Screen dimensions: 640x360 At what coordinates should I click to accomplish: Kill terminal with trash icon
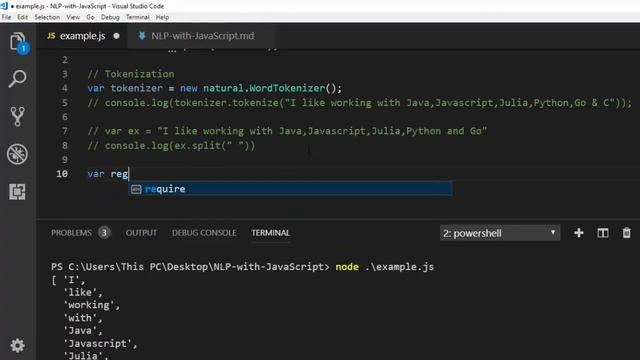pos(626,233)
